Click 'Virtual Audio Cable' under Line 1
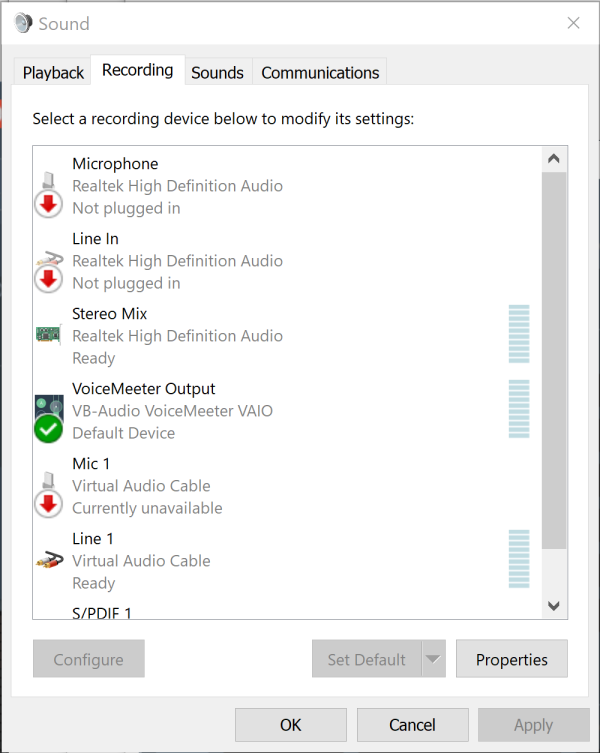 pos(141,561)
